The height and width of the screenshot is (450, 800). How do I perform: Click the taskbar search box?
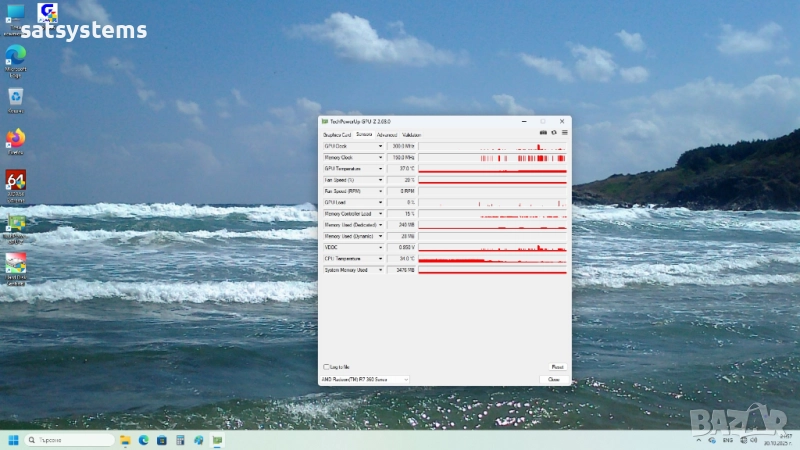click(70, 440)
